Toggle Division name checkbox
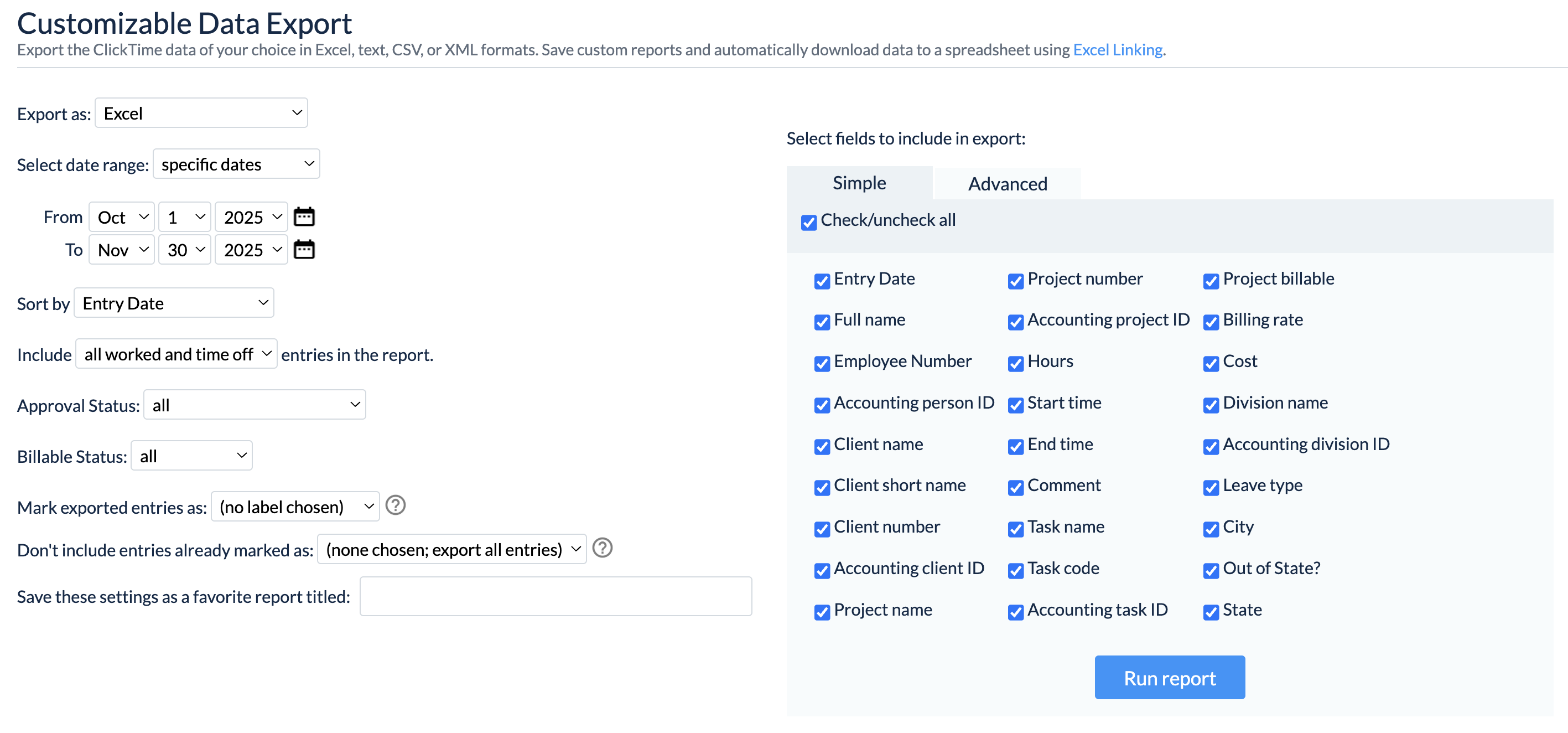The image size is (1568, 733). 1211,405
